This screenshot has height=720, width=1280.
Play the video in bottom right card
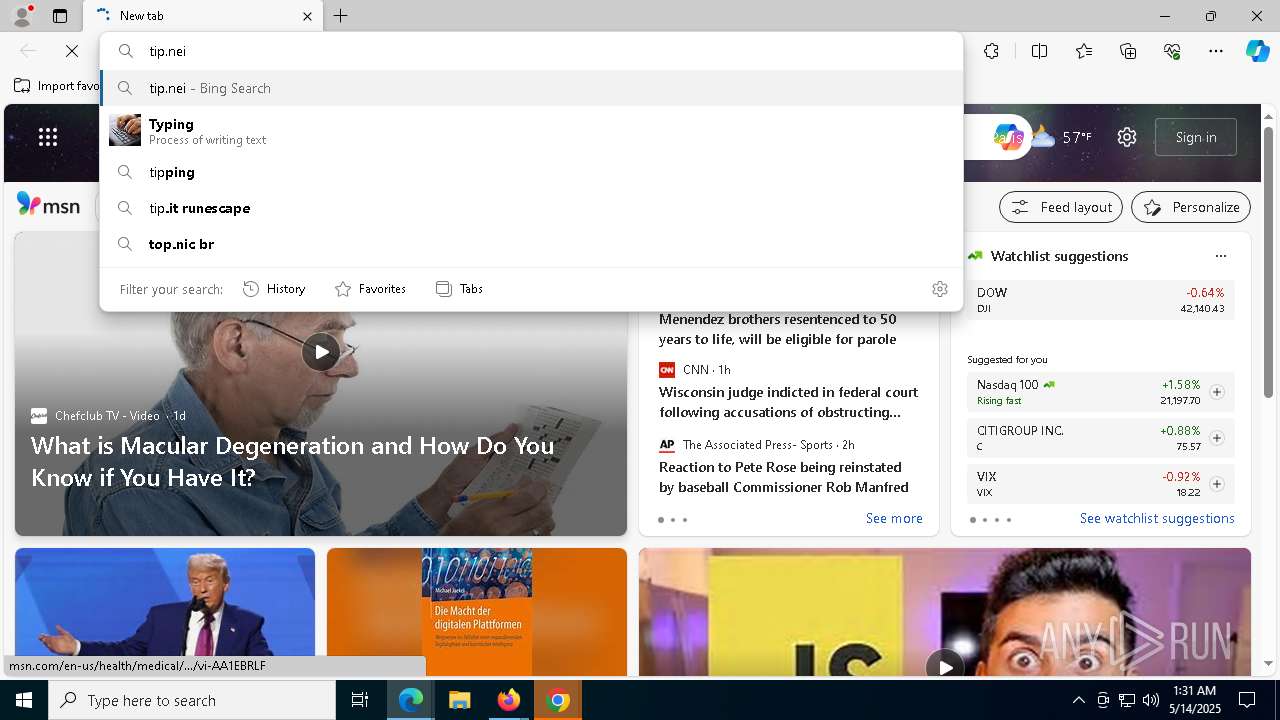coord(945,665)
